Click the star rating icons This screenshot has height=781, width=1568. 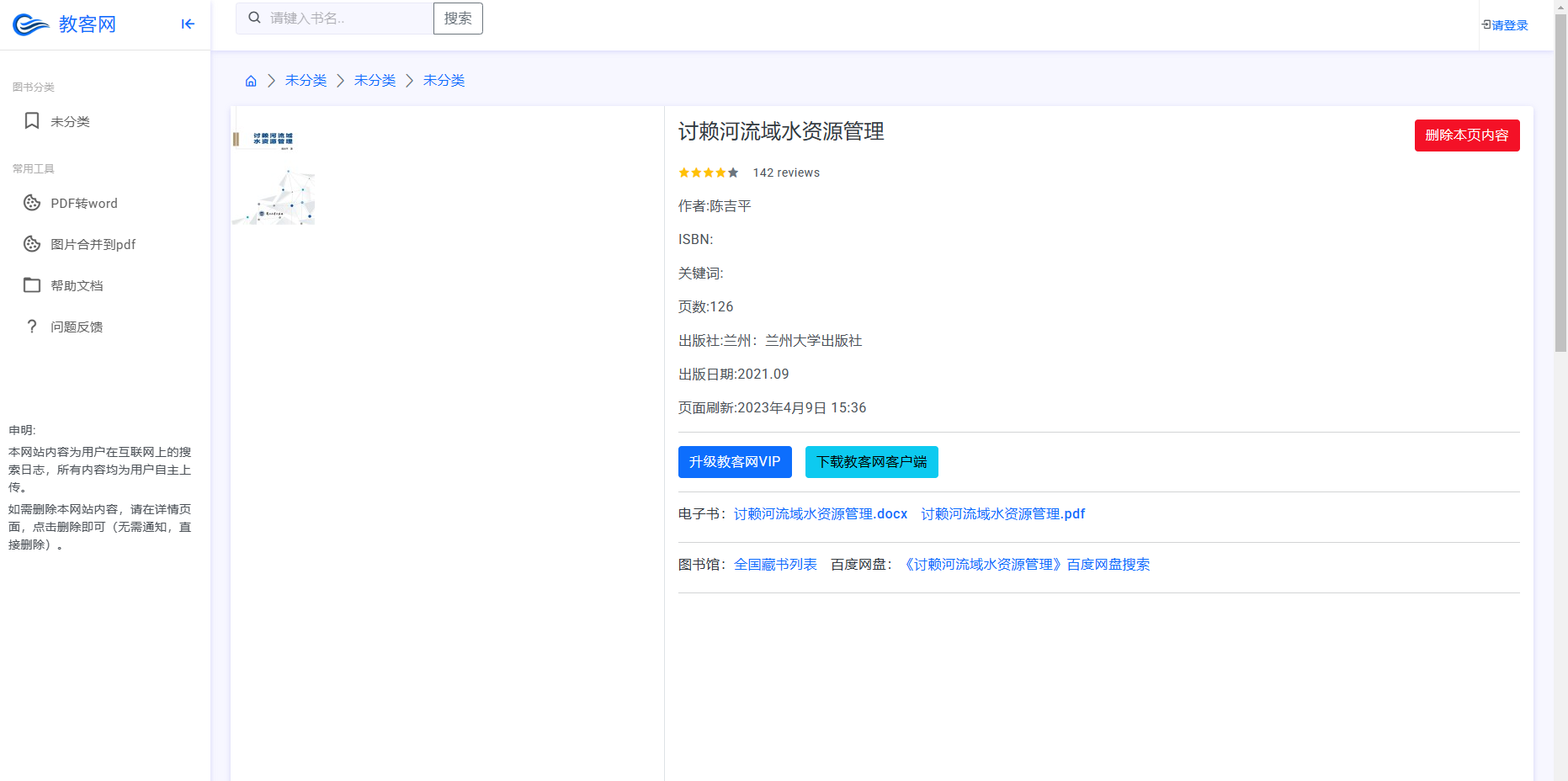pyautogui.click(x=709, y=173)
